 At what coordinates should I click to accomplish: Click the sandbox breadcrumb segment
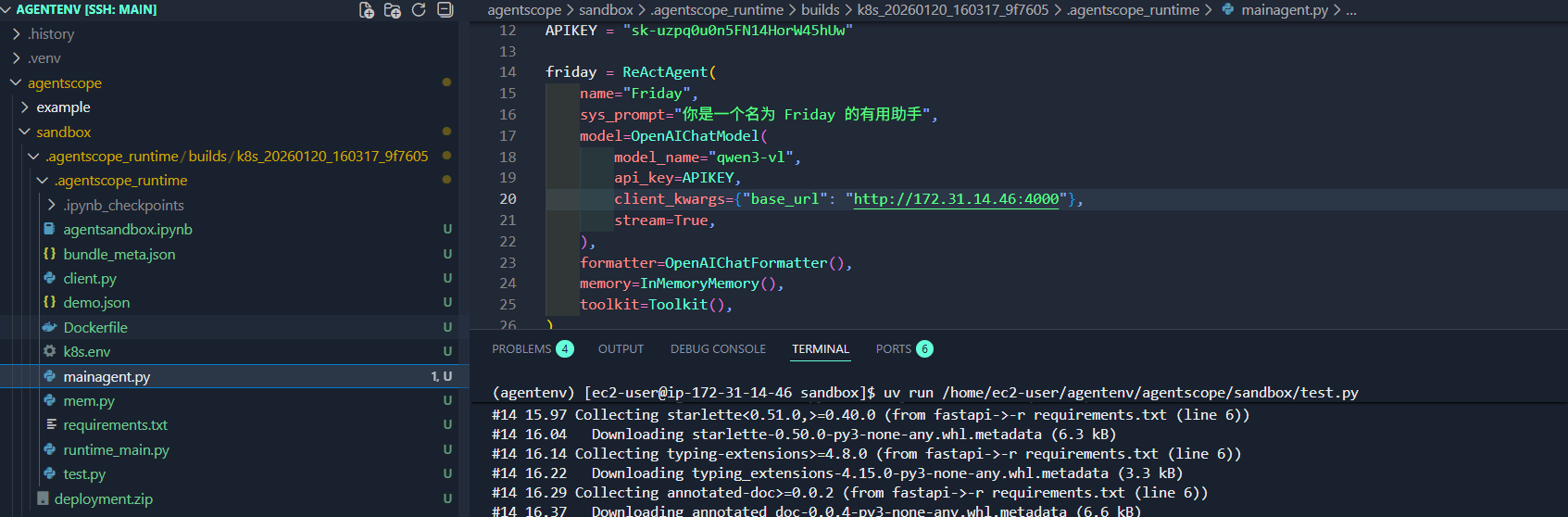pos(607,10)
